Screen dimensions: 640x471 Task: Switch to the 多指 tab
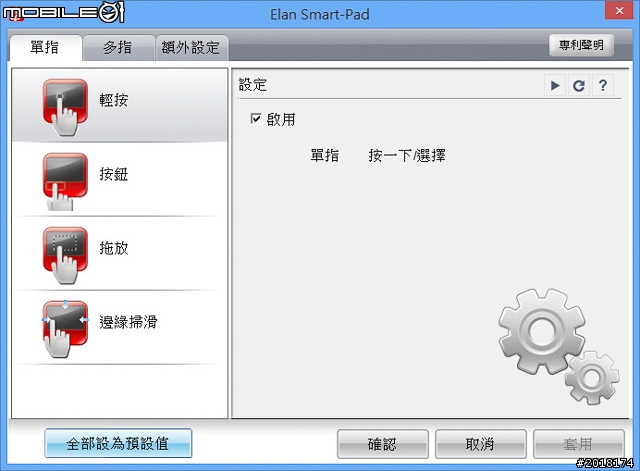[118, 48]
